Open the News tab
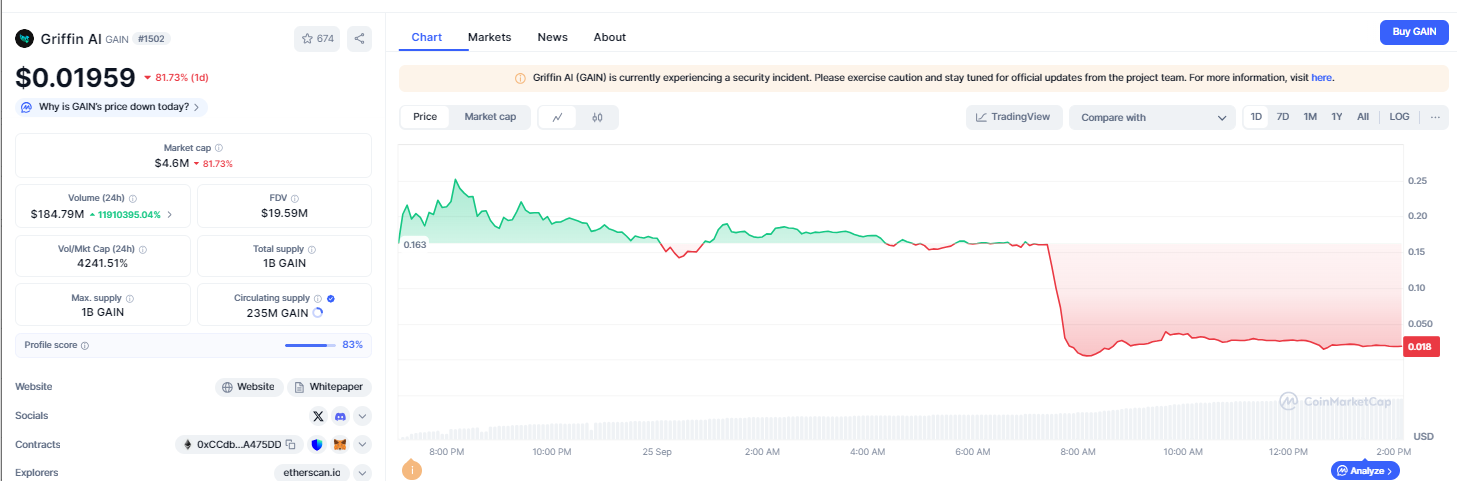Screen dimensions: 1457x481 (x=552, y=37)
